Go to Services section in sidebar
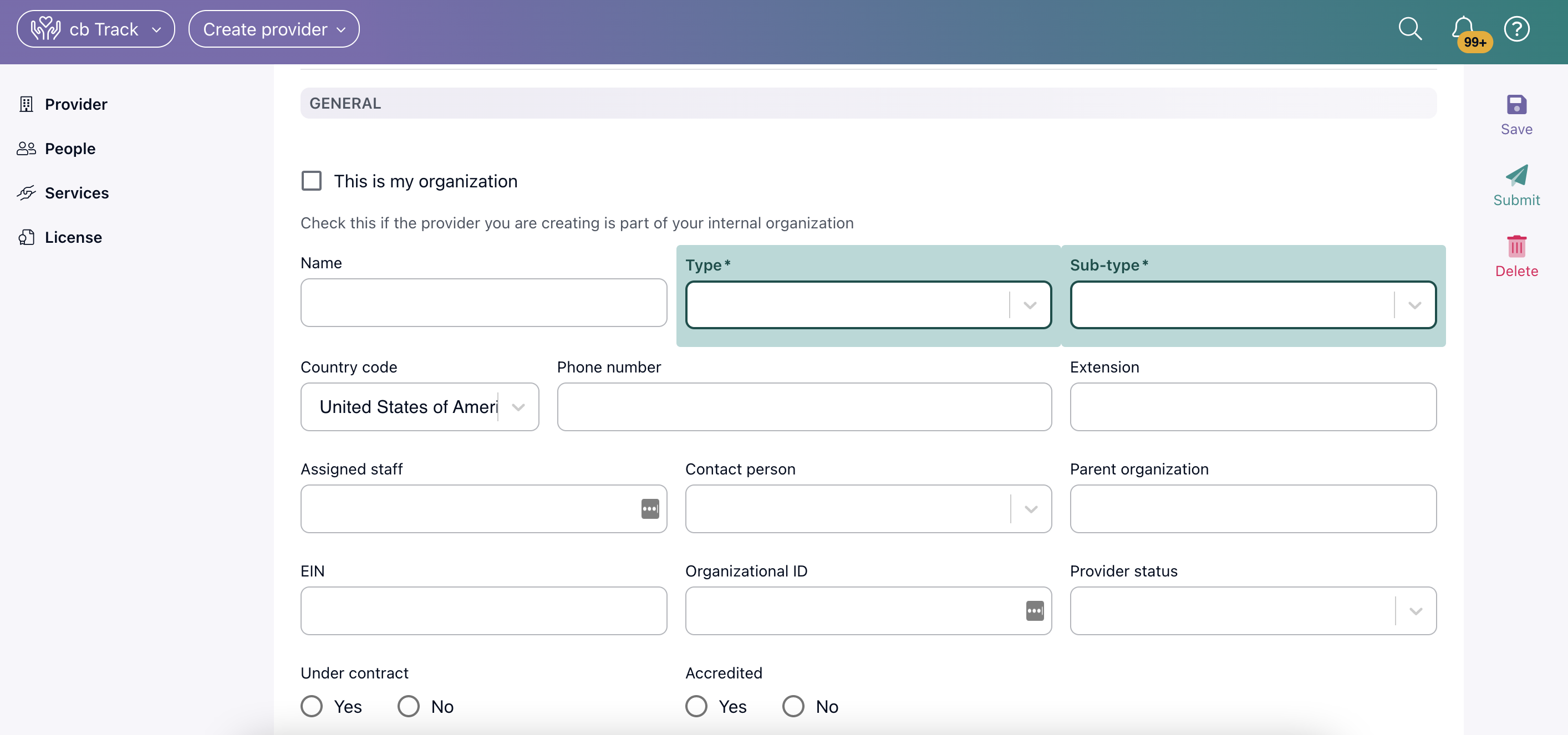Screen dimensions: 1568x735 tap(77, 193)
